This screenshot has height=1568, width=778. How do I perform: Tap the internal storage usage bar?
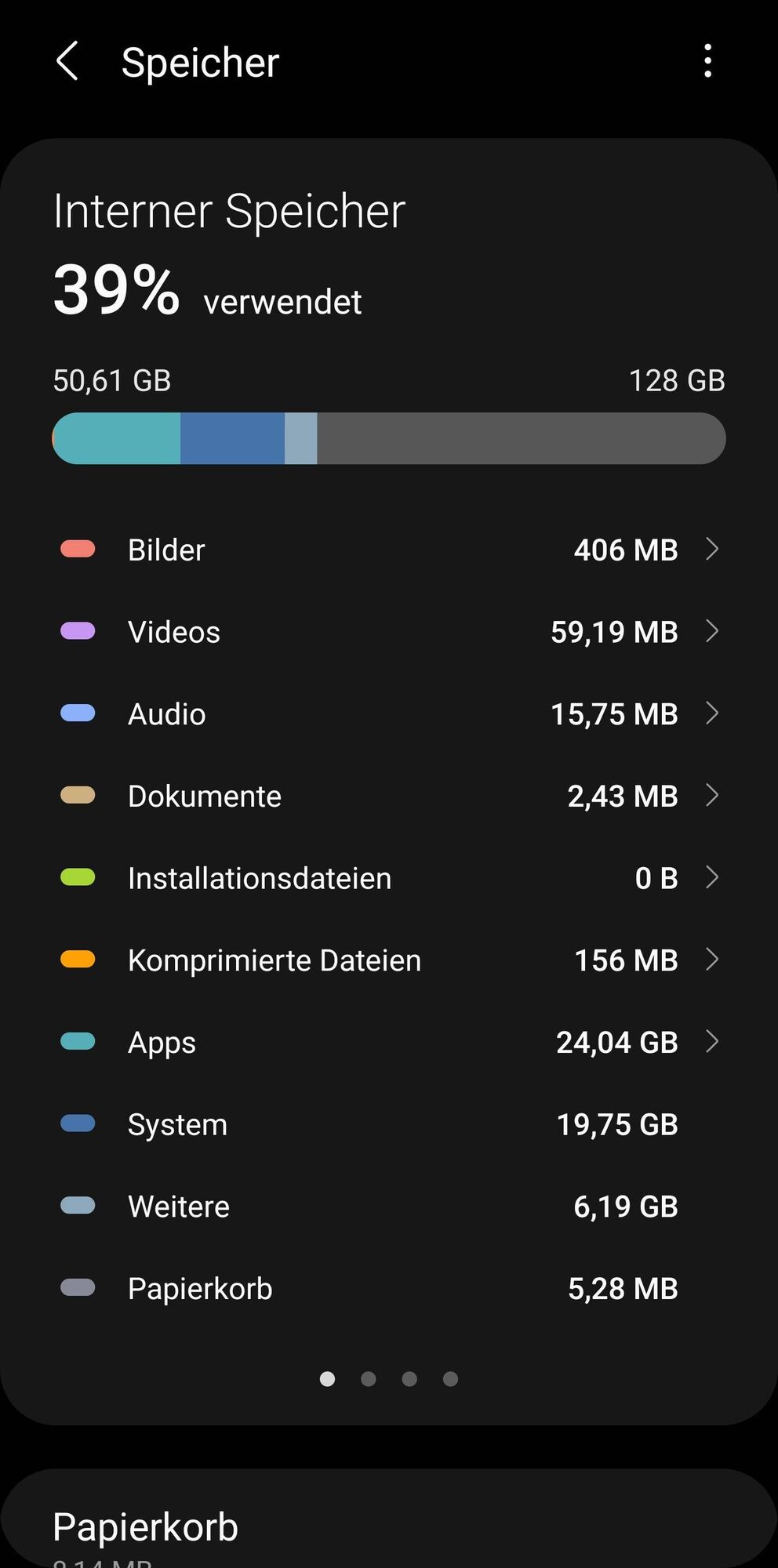point(389,438)
